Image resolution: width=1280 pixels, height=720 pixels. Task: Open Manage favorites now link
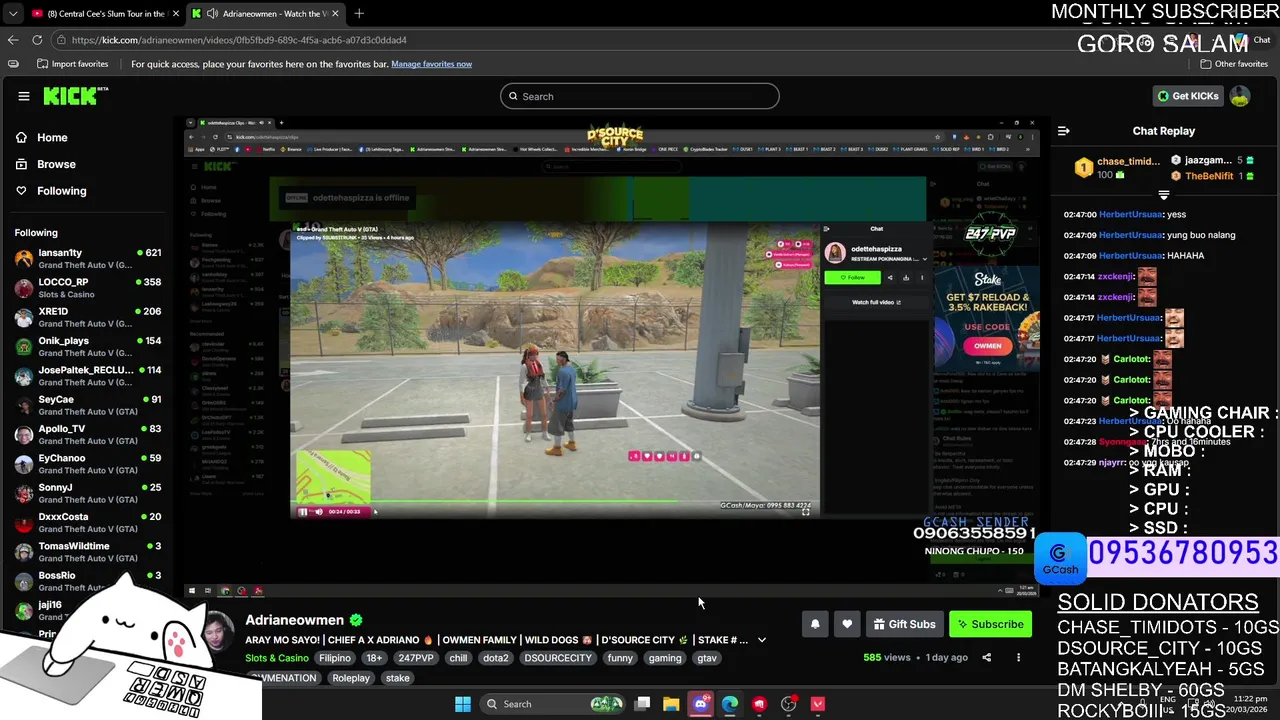pyautogui.click(x=431, y=64)
